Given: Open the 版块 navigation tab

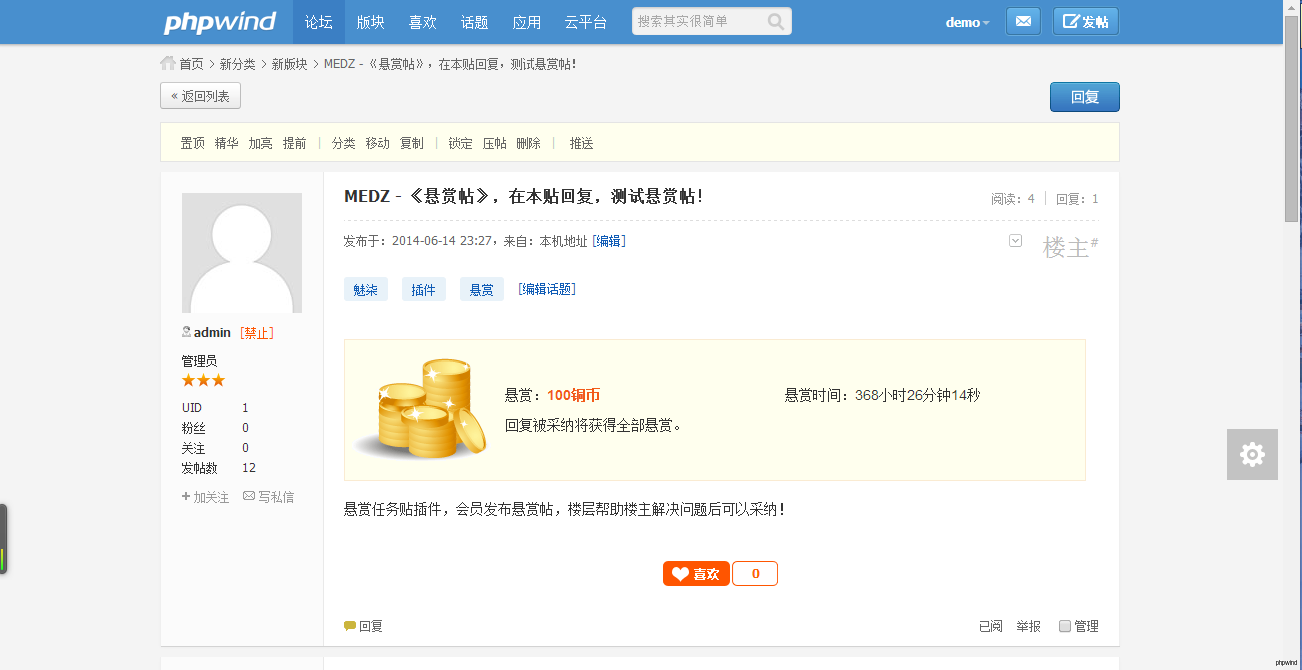Looking at the screenshot, I should [370, 22].
